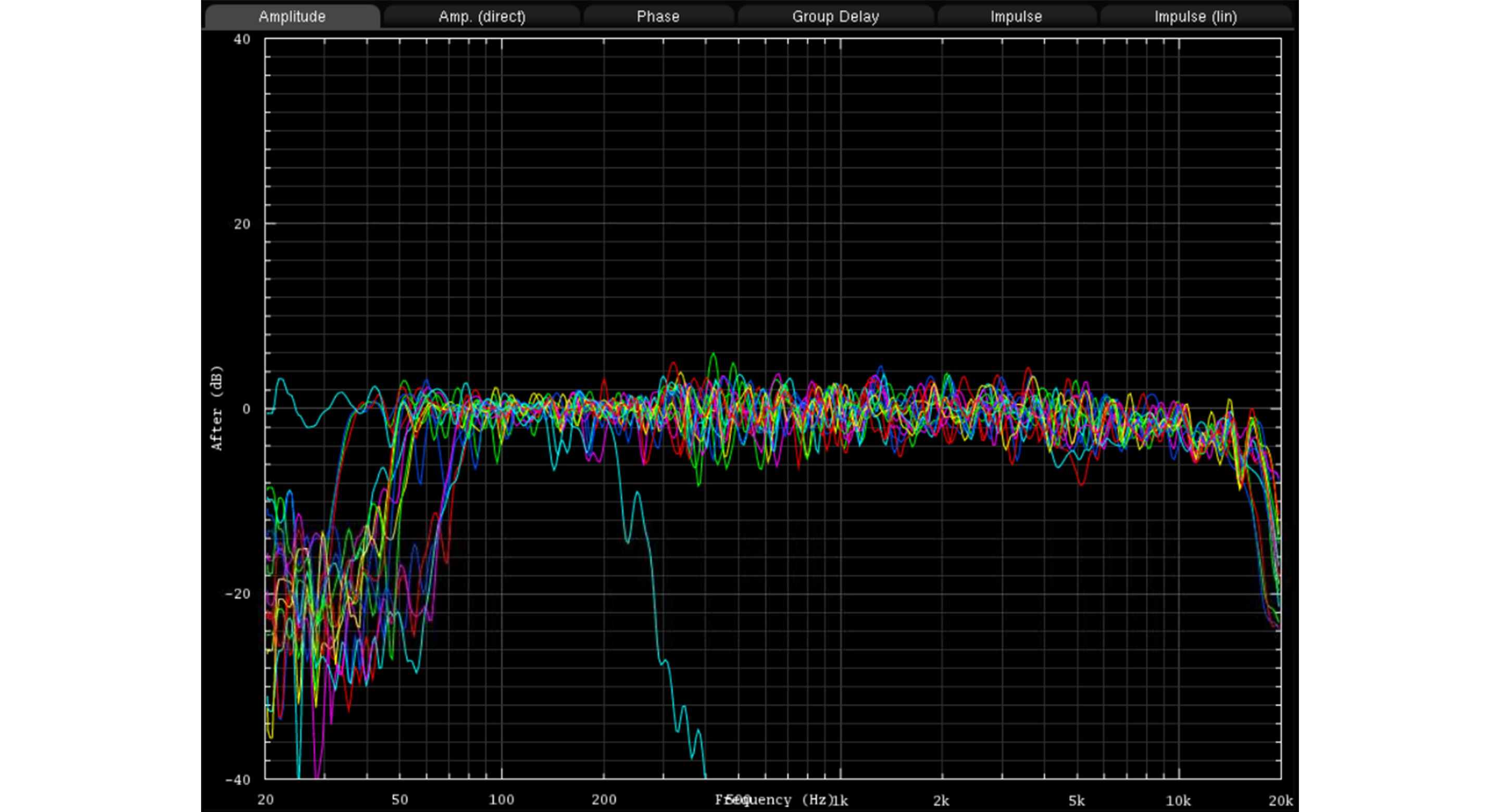1500x812 pixels.
Task: Open the Impulse (lin) tab
Action: point(1195,16)
